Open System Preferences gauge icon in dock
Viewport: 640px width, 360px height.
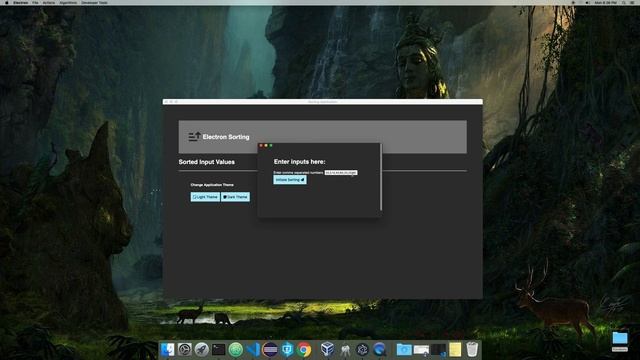[184, 349]
